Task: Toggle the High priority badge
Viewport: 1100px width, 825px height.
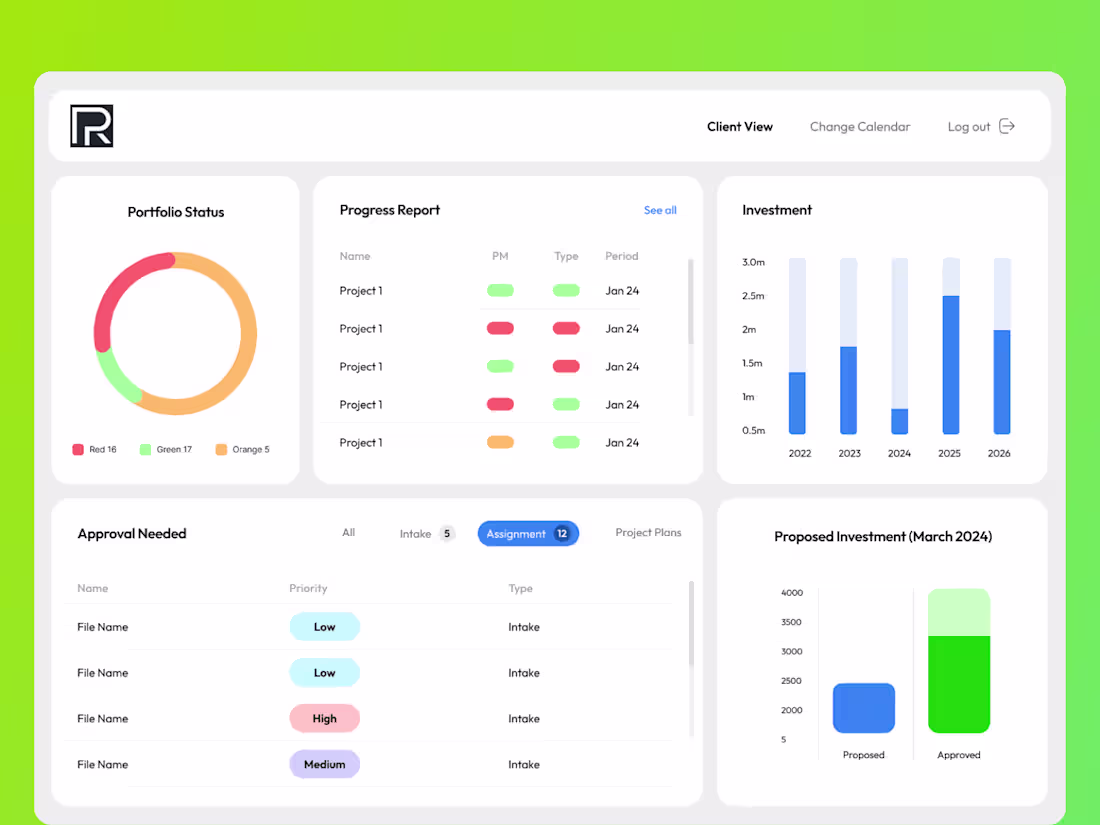Action: coord(324,718)
